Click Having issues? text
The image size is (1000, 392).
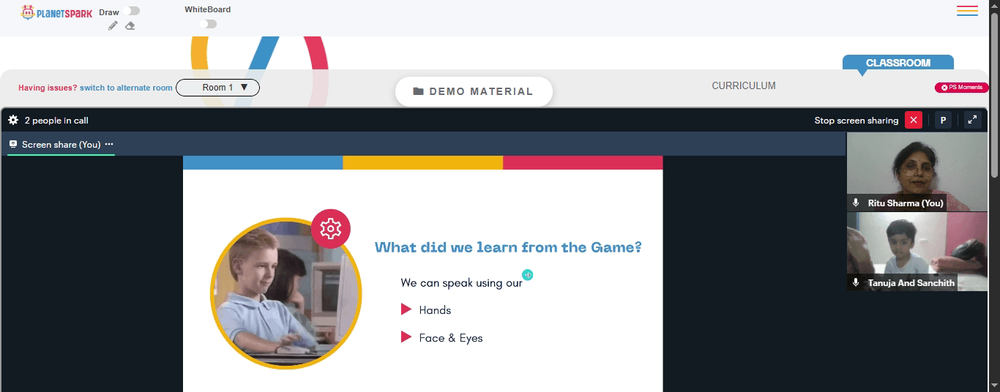point(48,88)
